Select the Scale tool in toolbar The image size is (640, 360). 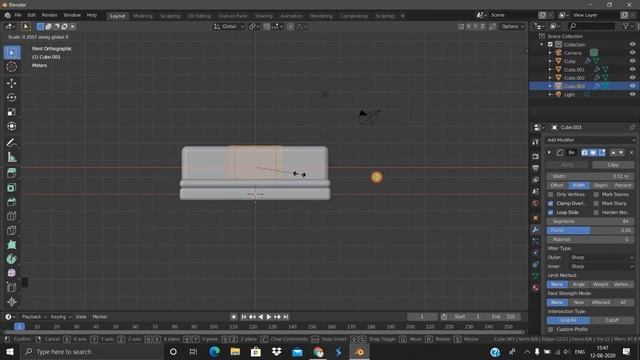point(12,112)
